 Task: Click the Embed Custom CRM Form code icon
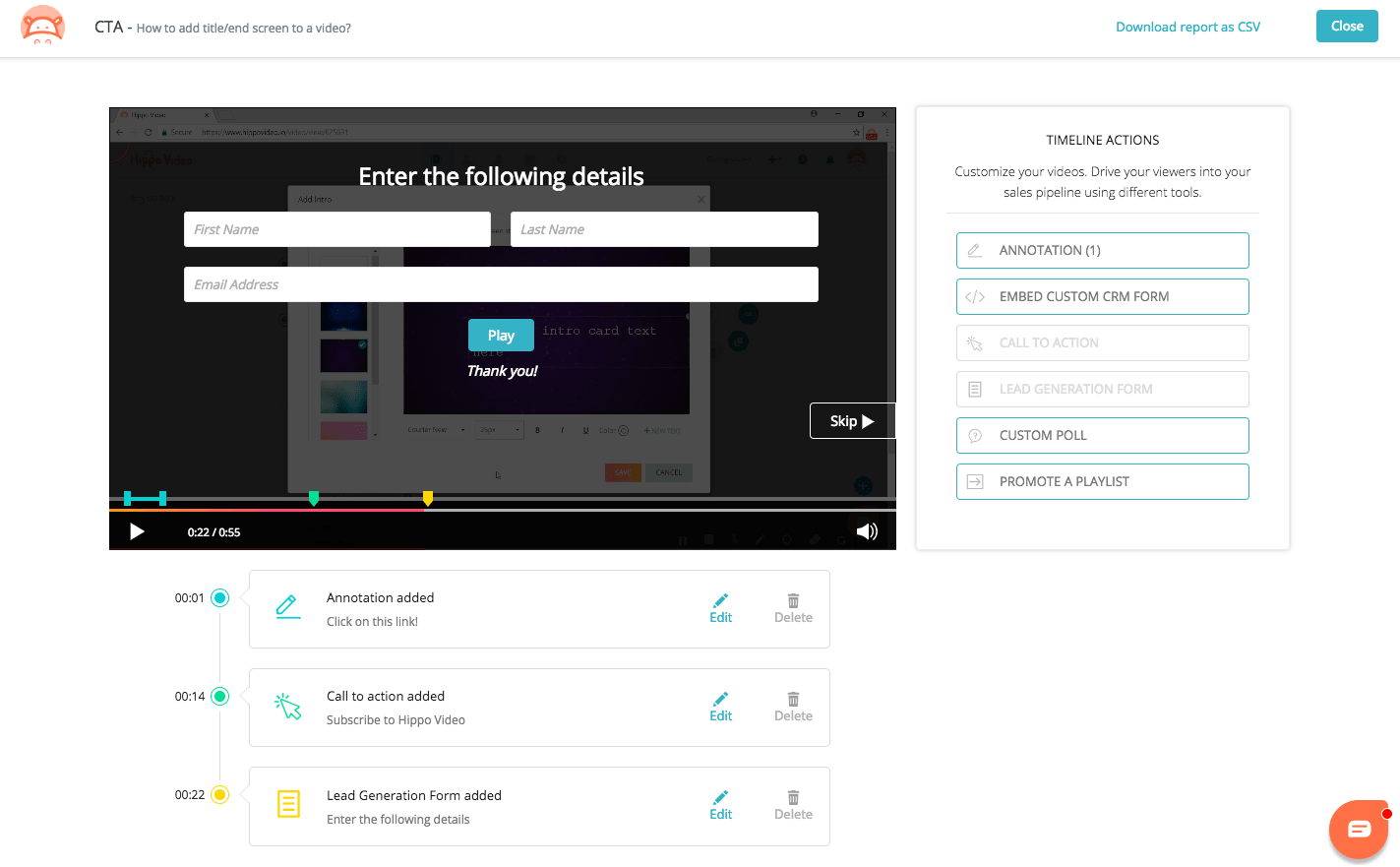pos(974,296)
